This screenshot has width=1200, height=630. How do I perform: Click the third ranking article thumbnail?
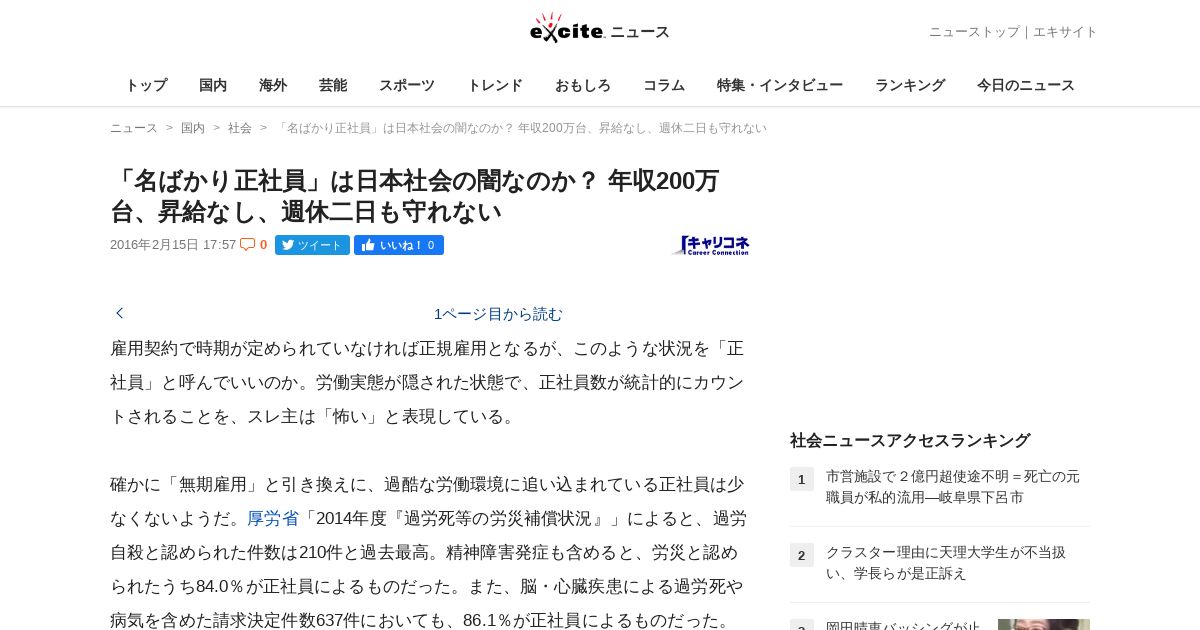[1044, 624]
